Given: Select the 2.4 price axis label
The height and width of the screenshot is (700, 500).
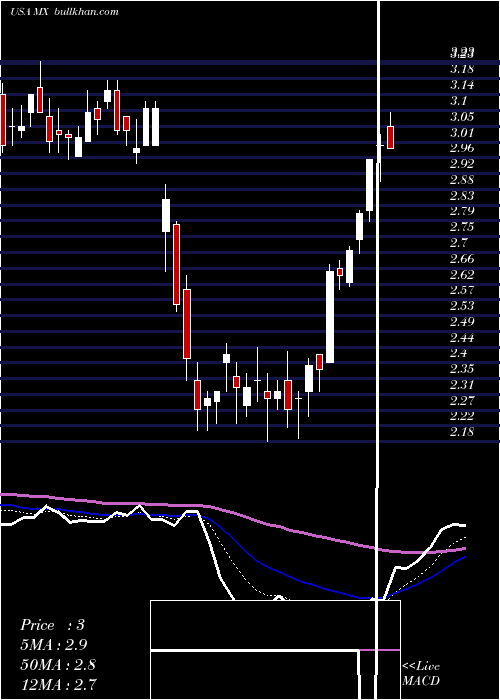Looking at the screenshot, I should coord(458,353).
